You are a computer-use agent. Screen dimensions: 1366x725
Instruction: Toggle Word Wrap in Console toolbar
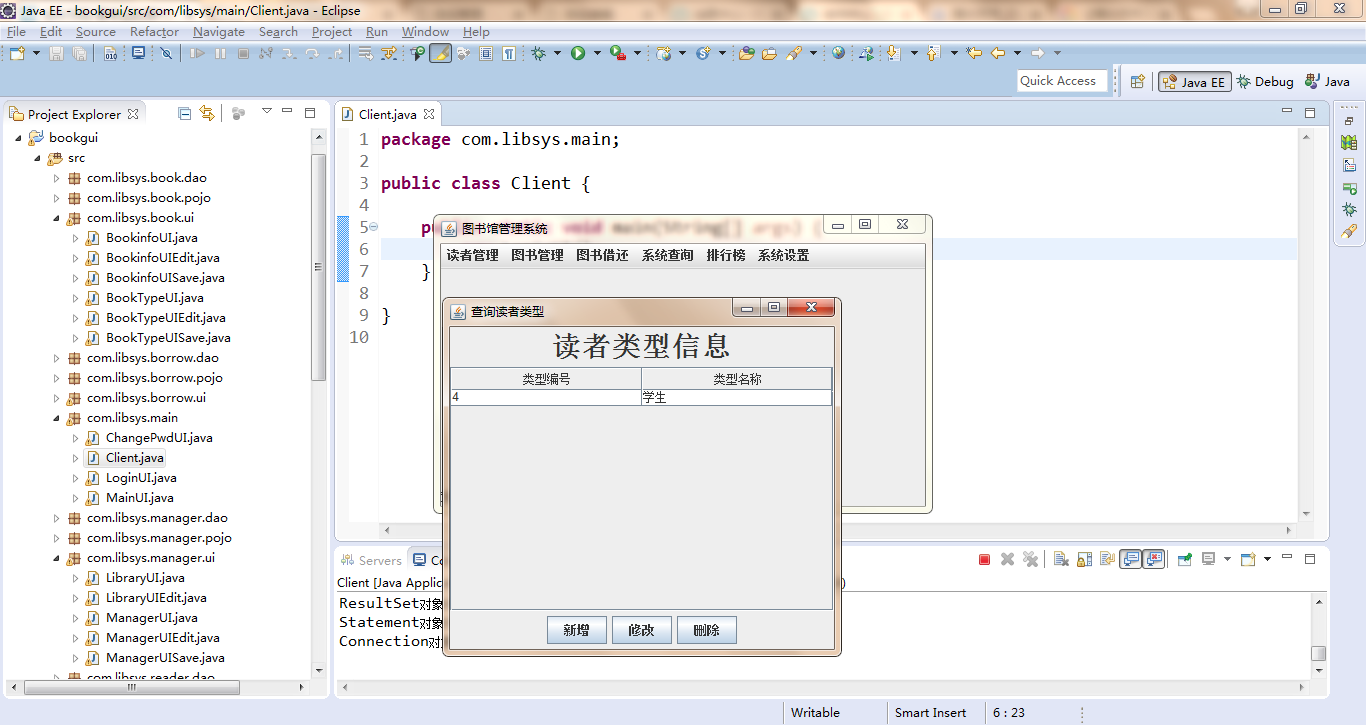click(x=1107, y=560)
